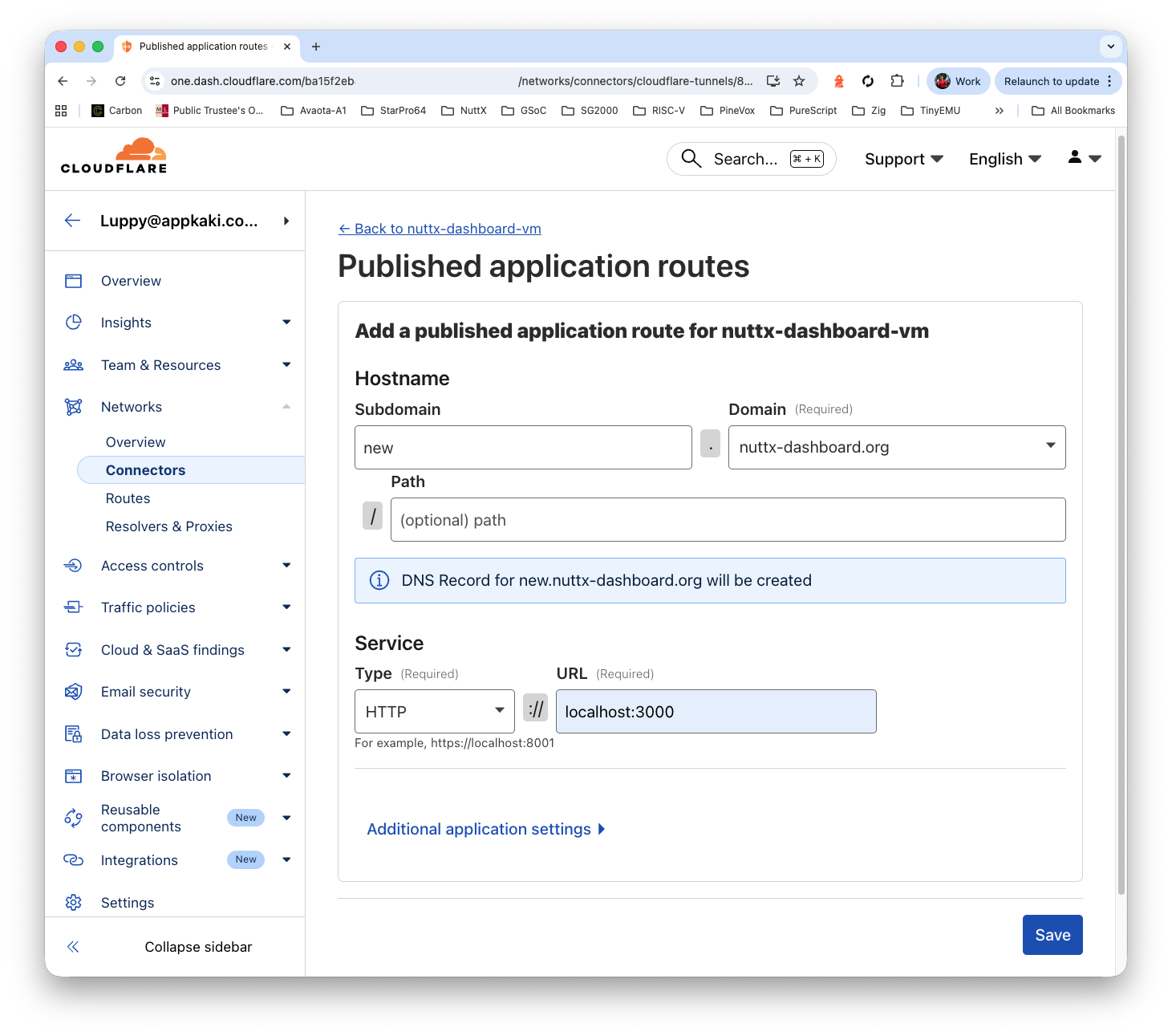Select the Data loss prevention icon
The height and width of the screenshot is (1036, 1172).
(x=73, y=733)
